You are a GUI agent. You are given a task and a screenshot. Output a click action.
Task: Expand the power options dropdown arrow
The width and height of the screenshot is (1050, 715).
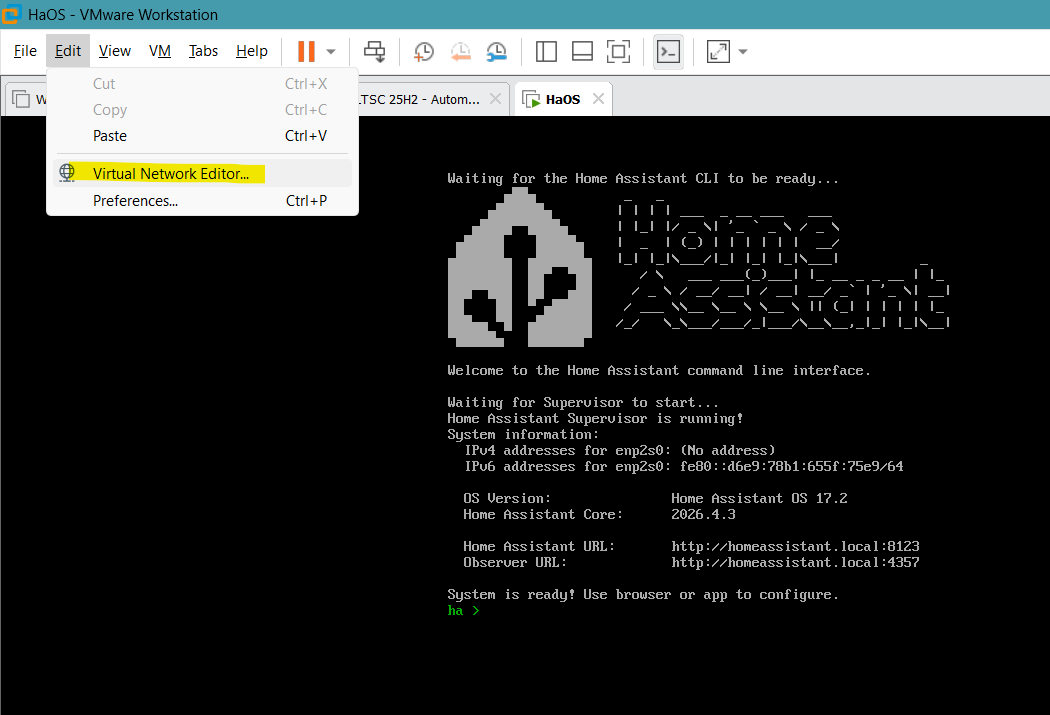point(331,52)
